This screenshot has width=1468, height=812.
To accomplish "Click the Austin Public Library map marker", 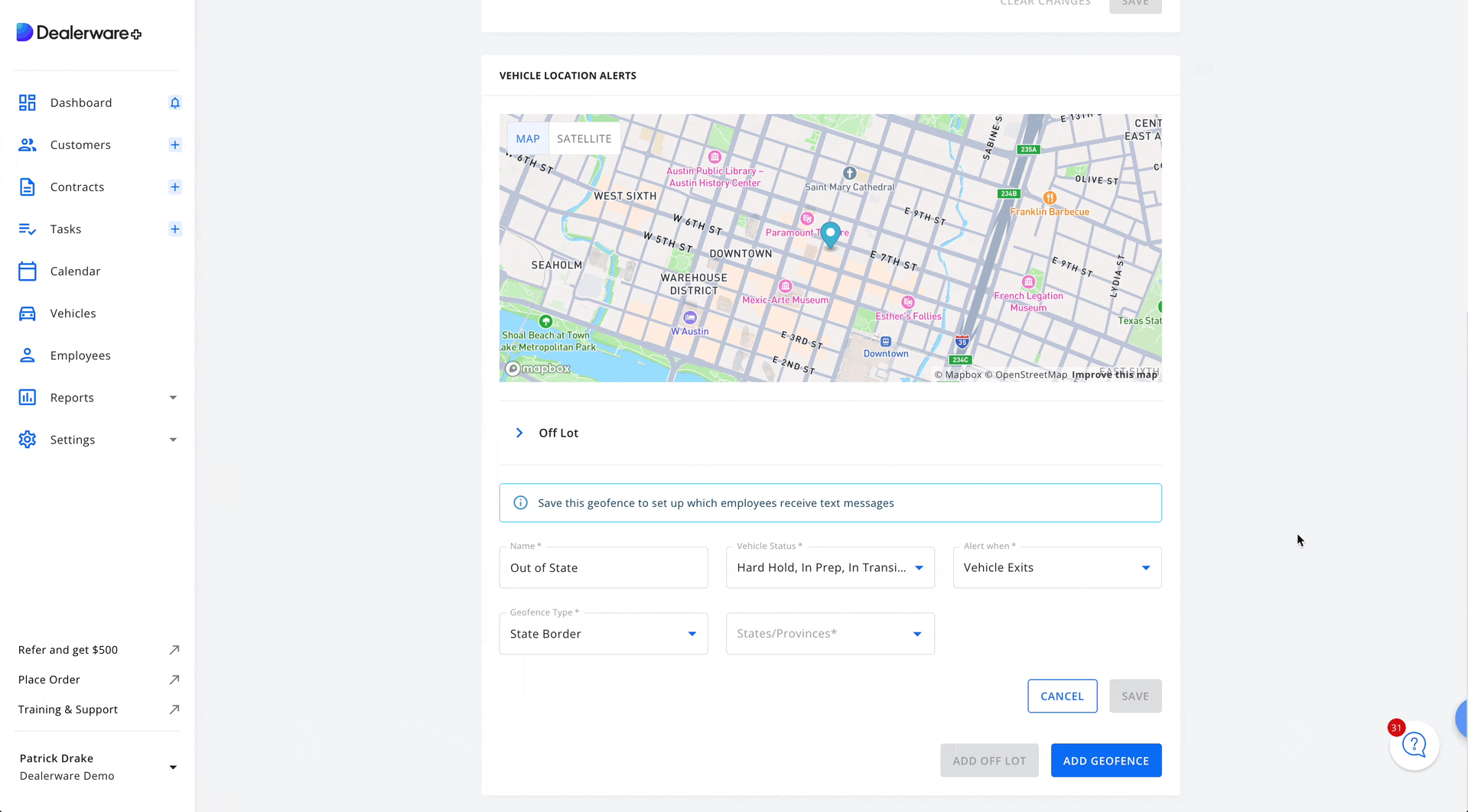I will (x=714, y=157).
